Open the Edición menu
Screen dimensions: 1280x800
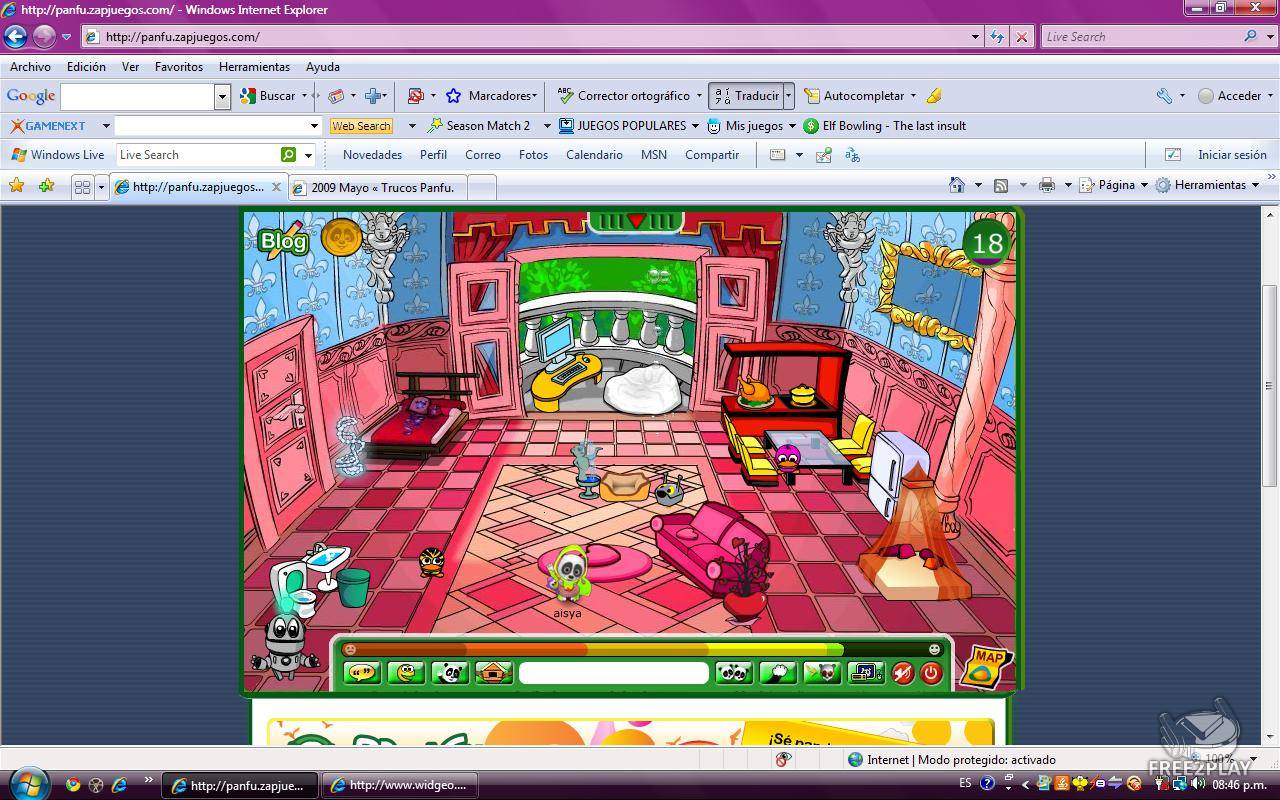point(86,67)
